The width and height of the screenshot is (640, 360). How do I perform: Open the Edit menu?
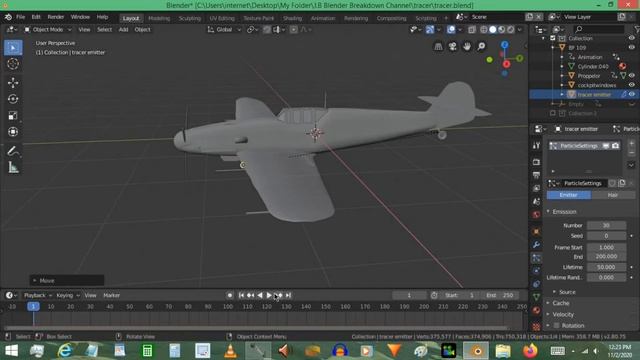pyautogui.click(x=36, y=17)
